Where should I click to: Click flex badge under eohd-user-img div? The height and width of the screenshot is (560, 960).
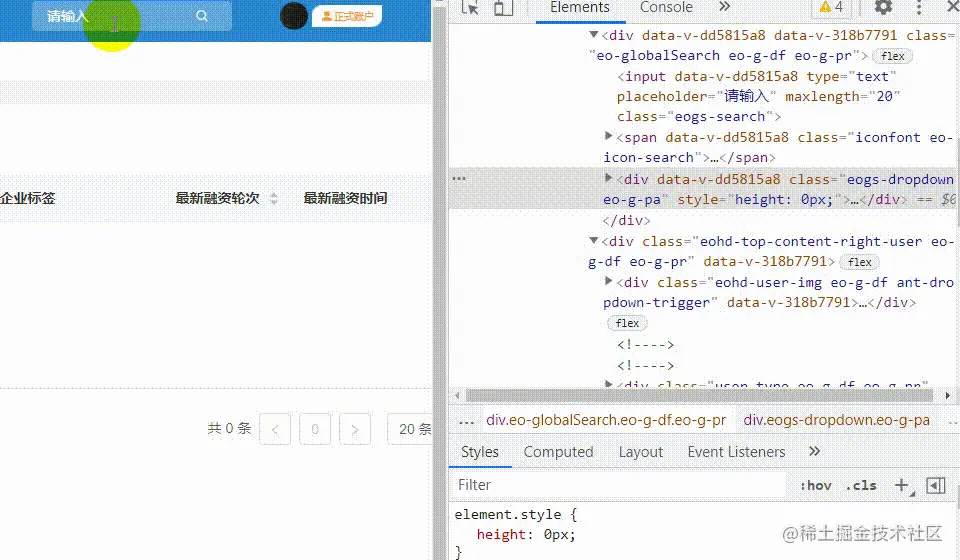click(x=627, y=323)
